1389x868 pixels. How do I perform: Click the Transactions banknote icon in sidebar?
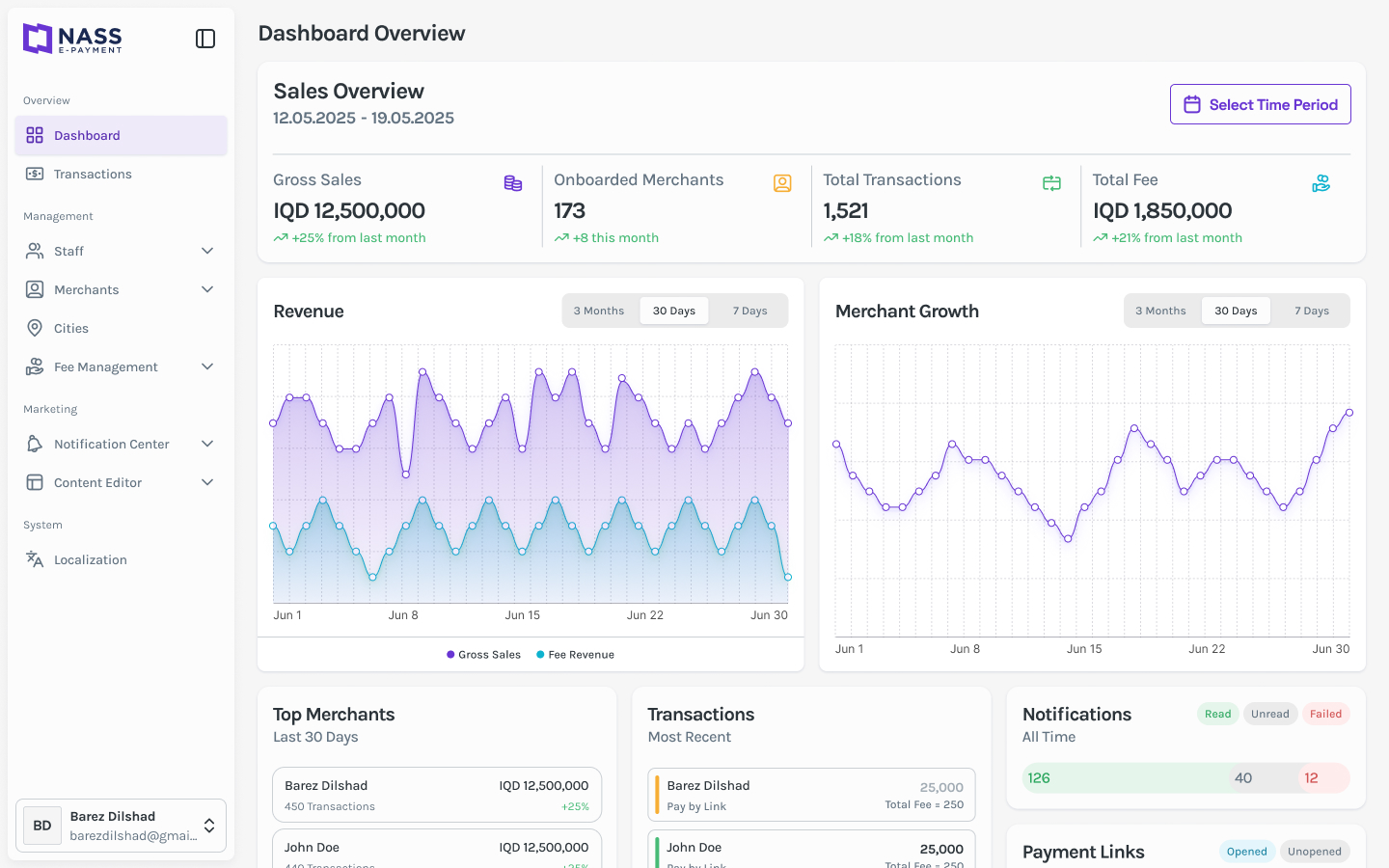tap(35, 174)
